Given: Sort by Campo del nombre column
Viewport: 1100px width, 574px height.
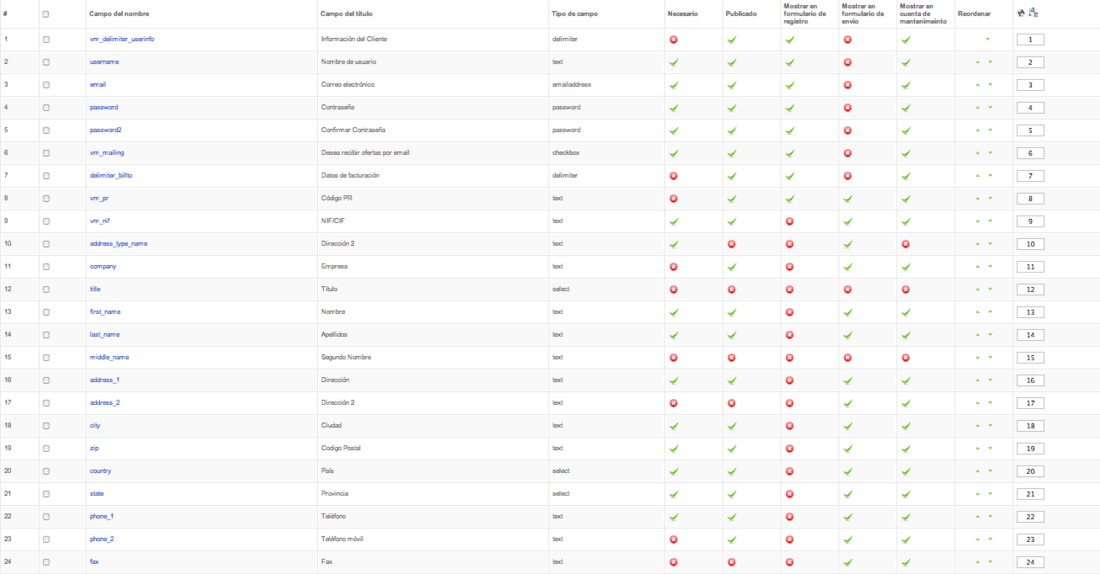Looking at the screenshot, I should pyautogui.click(x=119, y=14).
